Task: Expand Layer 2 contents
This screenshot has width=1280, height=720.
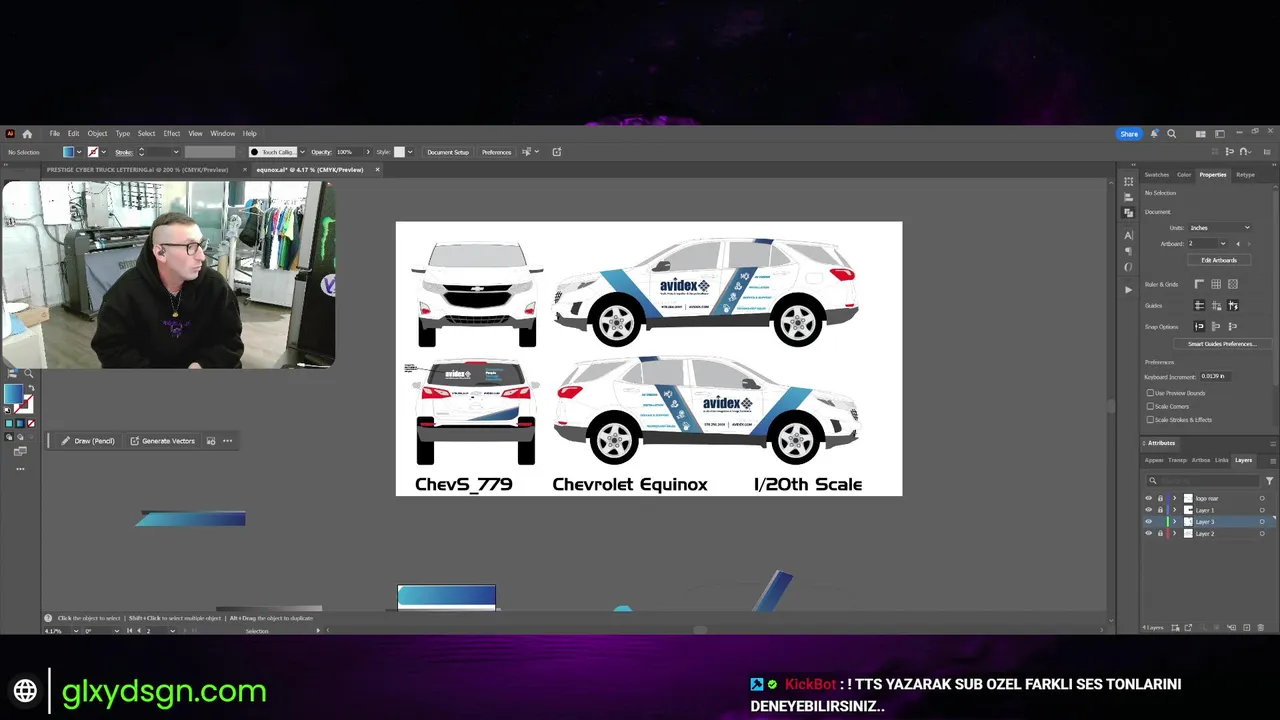Action: [x=1174, y=533]
